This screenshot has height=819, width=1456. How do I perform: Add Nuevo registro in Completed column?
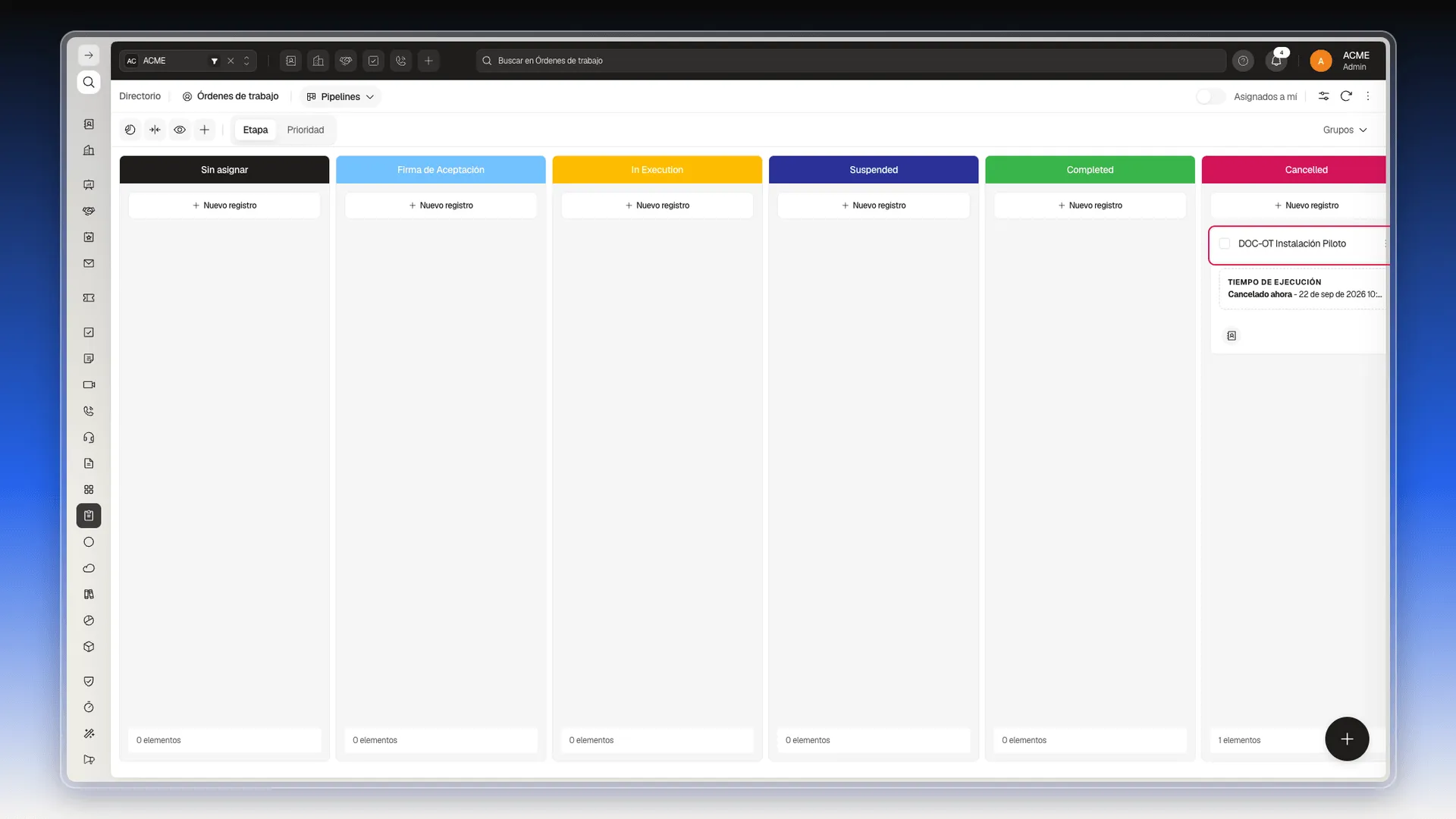pos(1090,206)
